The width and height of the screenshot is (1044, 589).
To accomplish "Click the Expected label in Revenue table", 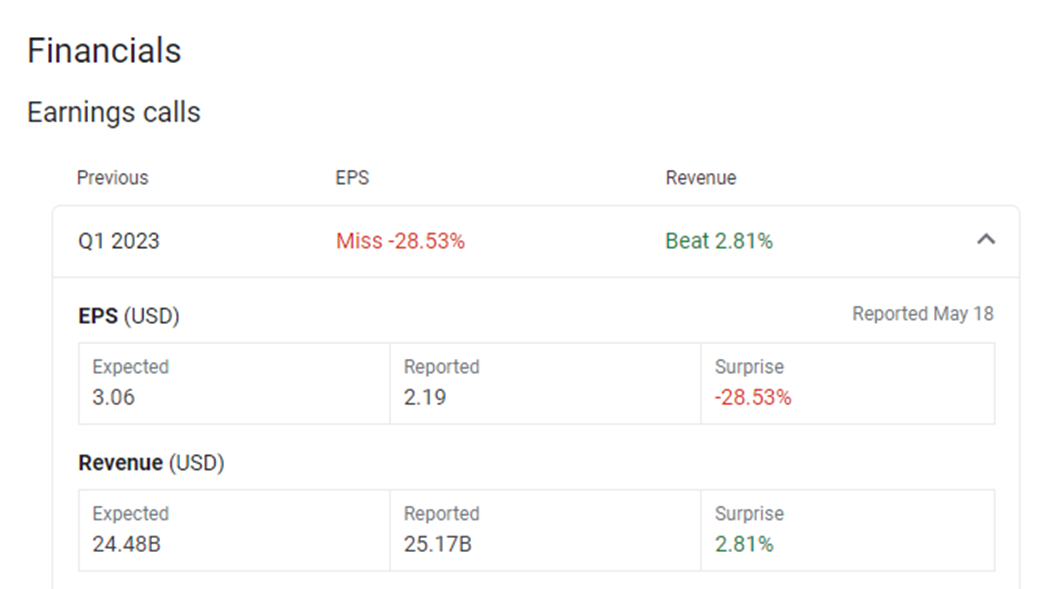I will click(130, 514).
